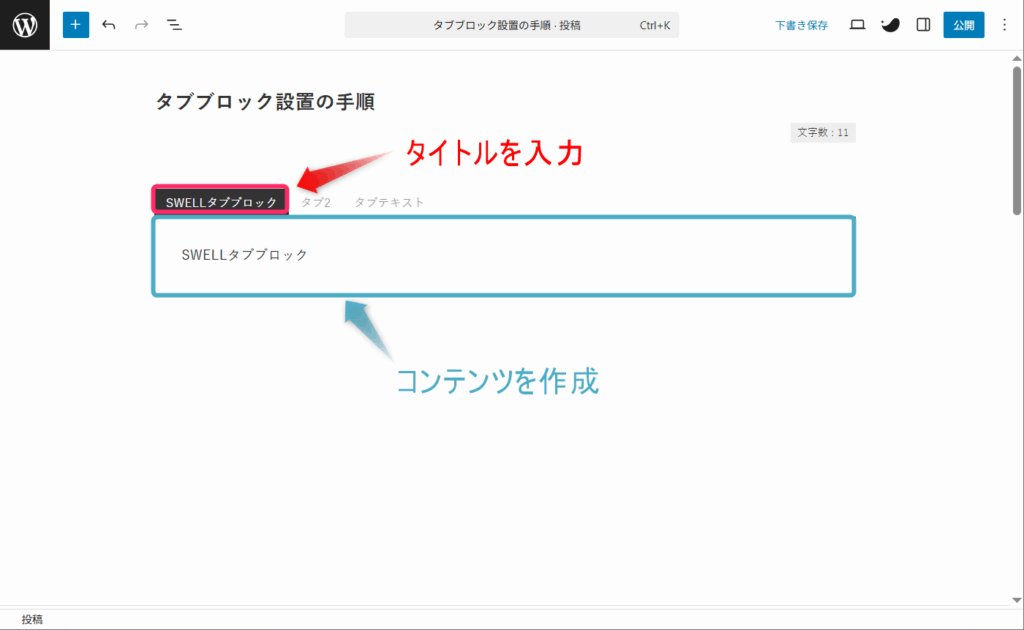This screenshot has height=630, width=1024.
Task: Click the vertical scrollbar thumb
Action: (1017, 140)
